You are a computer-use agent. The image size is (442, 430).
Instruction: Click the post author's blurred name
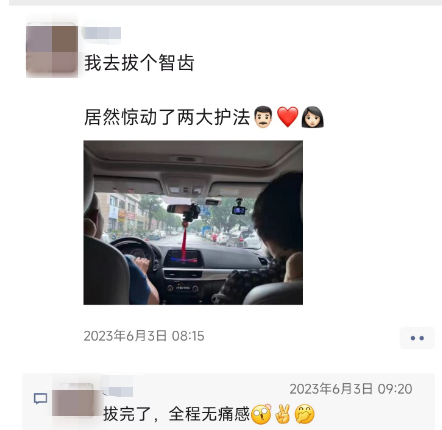(103, 33)
